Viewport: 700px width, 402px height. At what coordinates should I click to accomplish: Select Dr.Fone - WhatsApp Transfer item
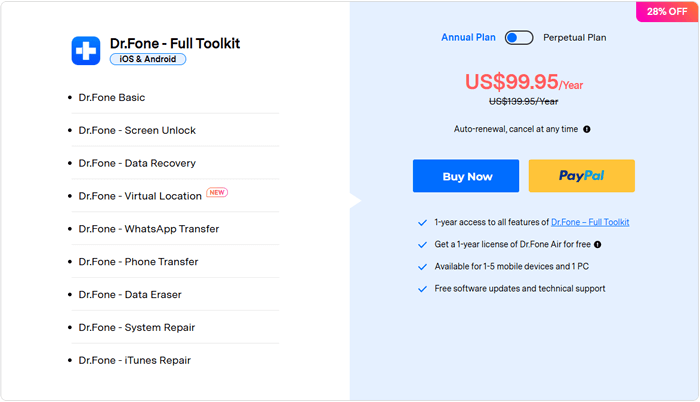point(149,229)
